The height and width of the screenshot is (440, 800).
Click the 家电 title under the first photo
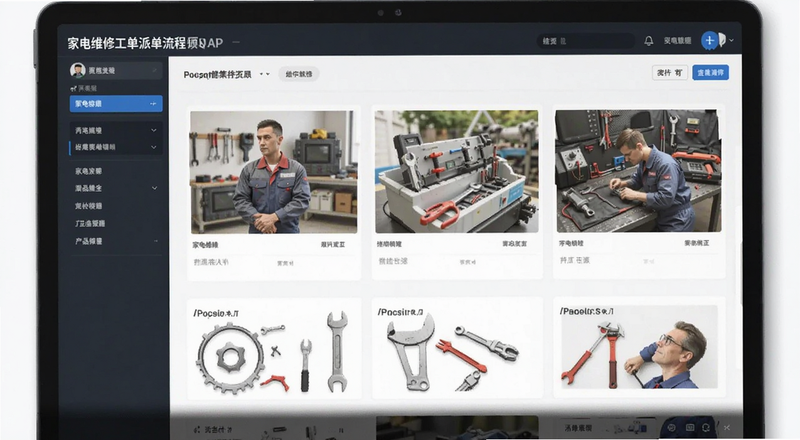pos(205,245)
